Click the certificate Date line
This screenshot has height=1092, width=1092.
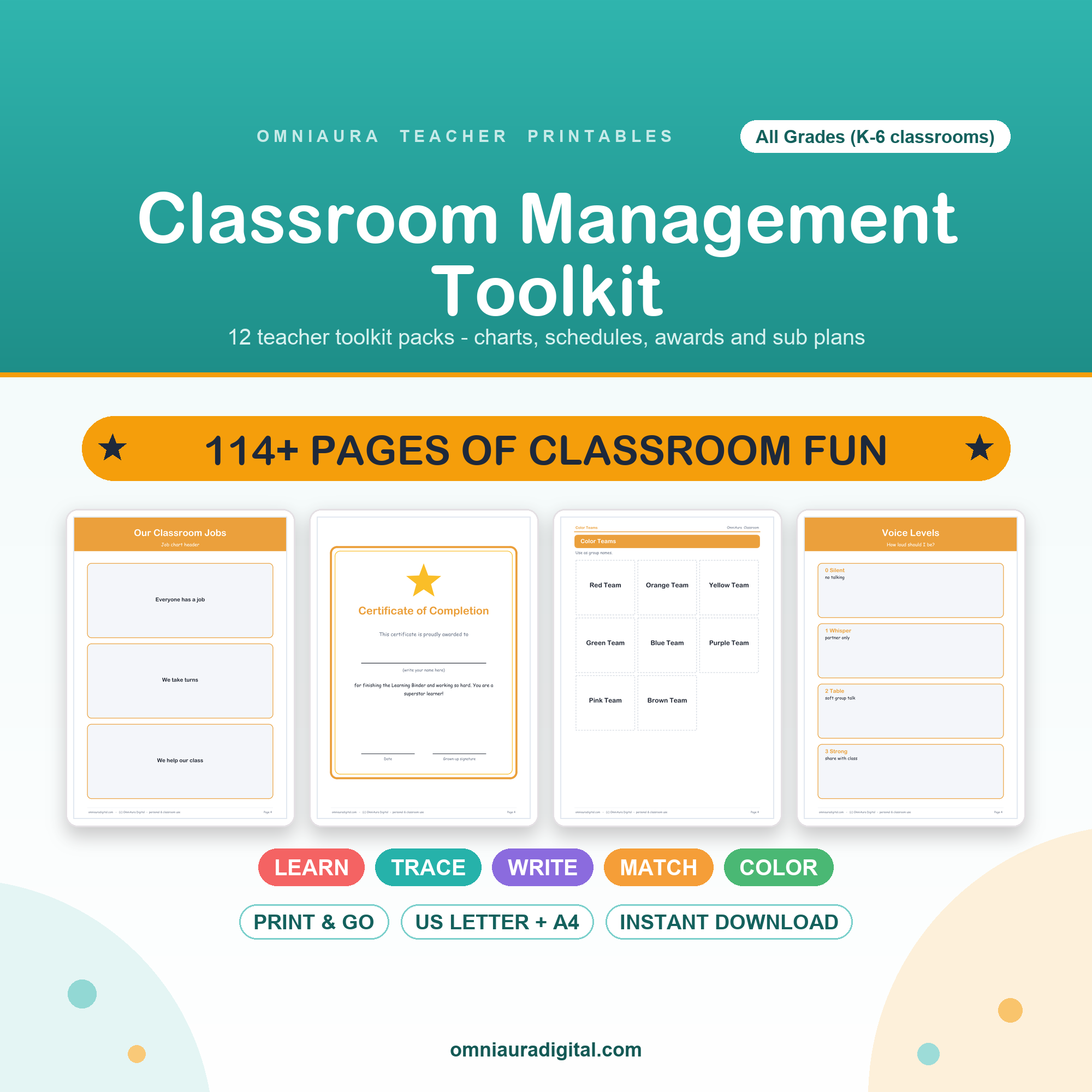tap(388, 753)
